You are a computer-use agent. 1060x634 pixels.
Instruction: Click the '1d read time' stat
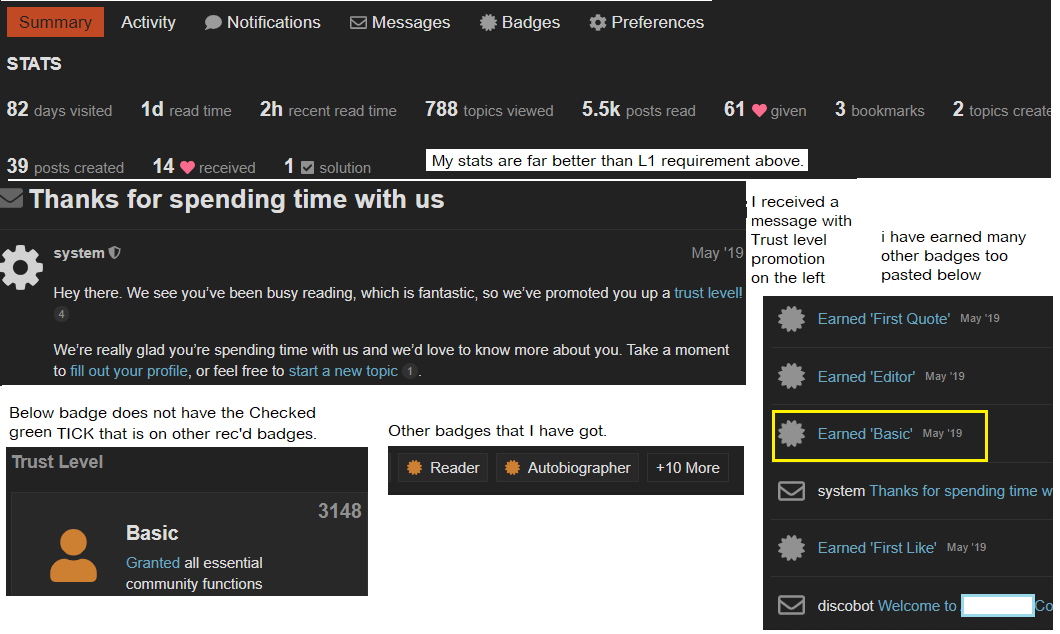pos(186,109)
